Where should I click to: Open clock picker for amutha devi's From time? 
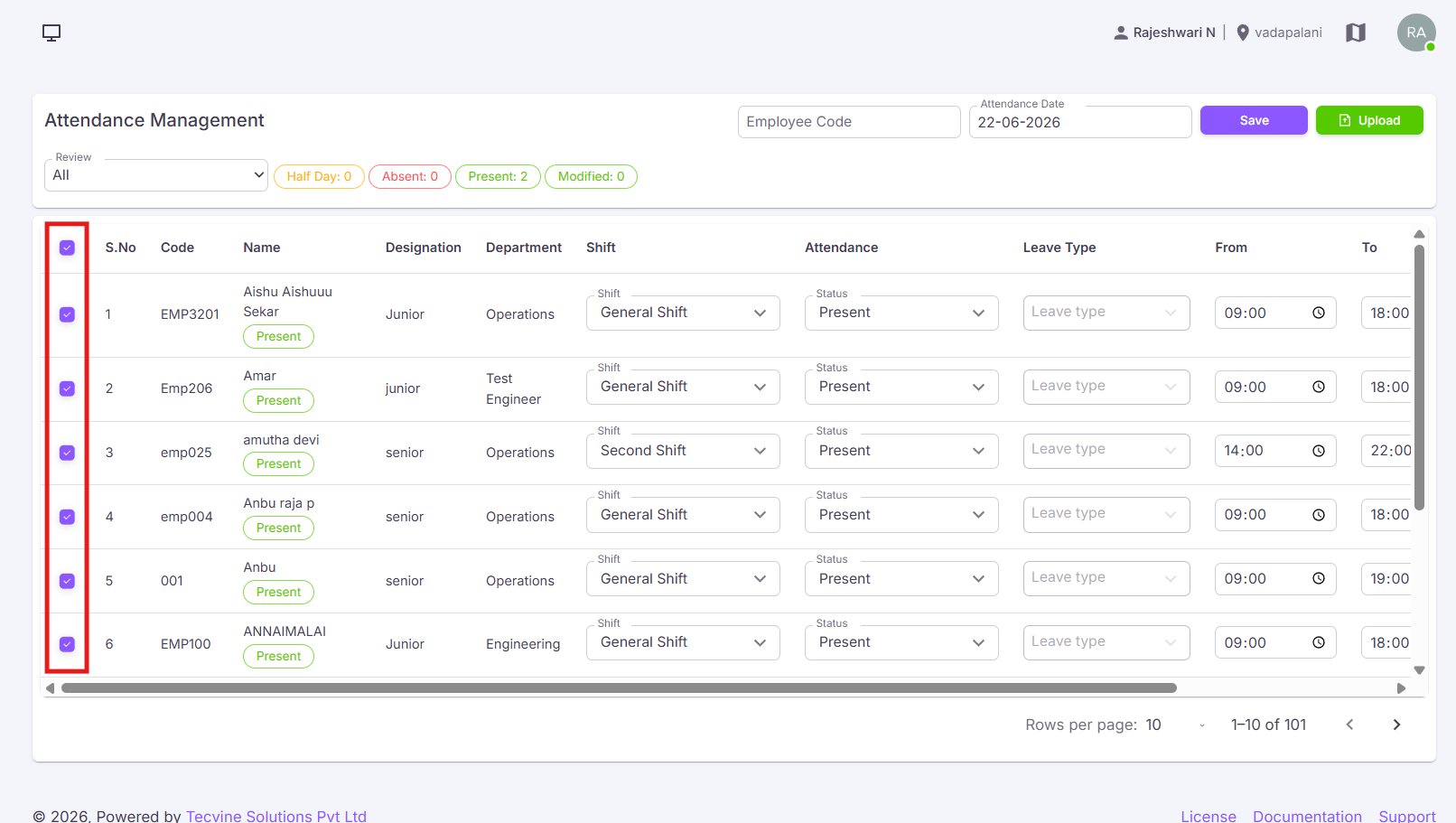(x=1319, y=451)
